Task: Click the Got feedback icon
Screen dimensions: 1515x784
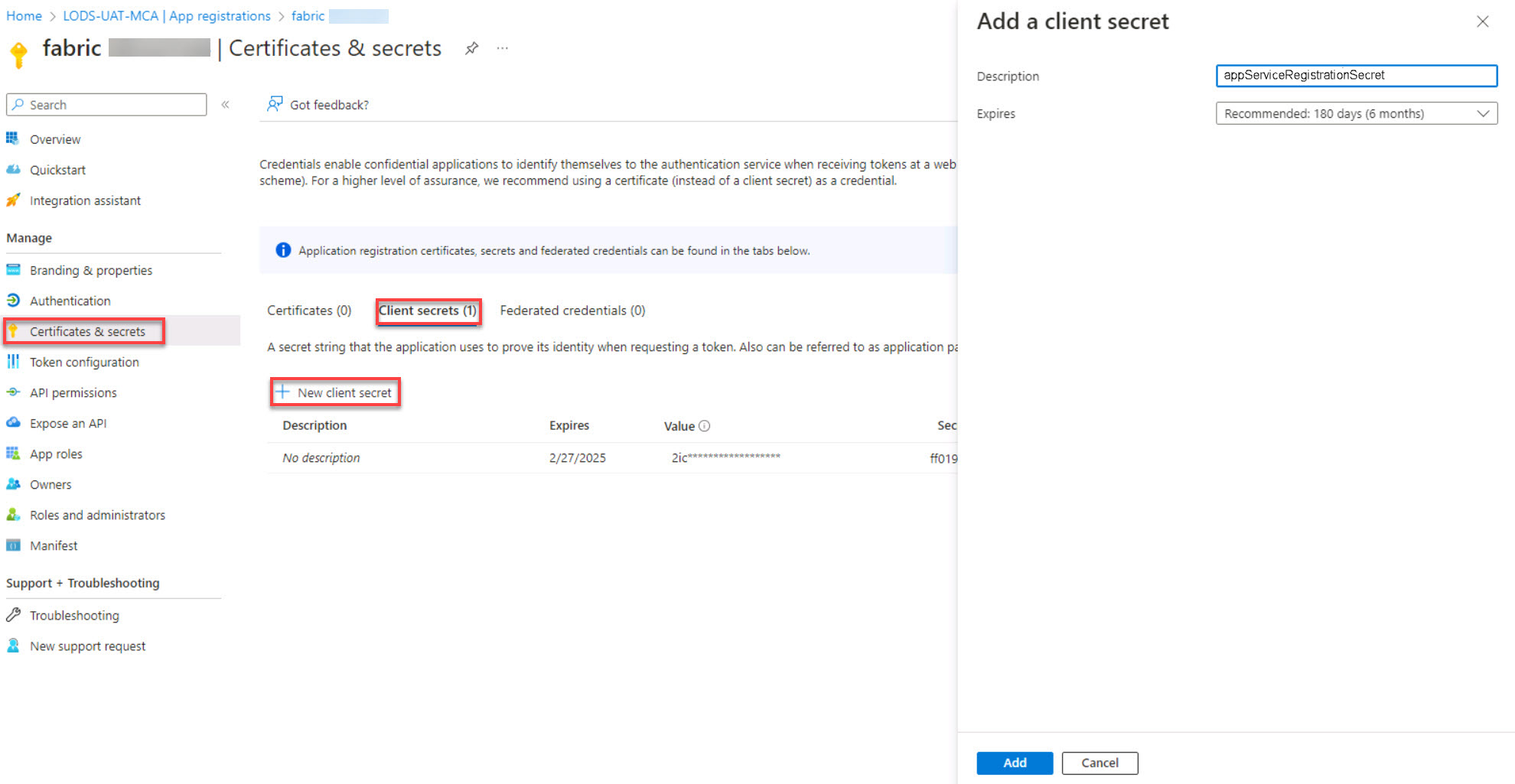Action: [275, 104]
